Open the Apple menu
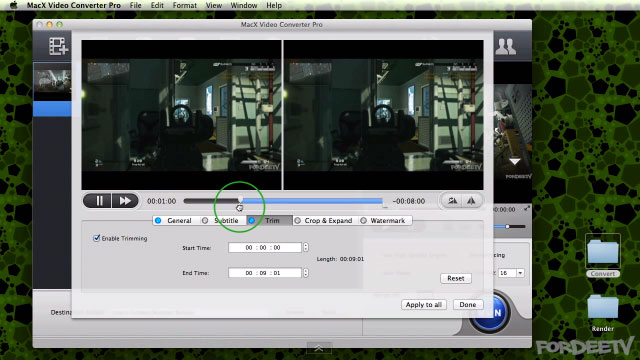The width and height of the screenshot is (640, 360). (13, 5)
